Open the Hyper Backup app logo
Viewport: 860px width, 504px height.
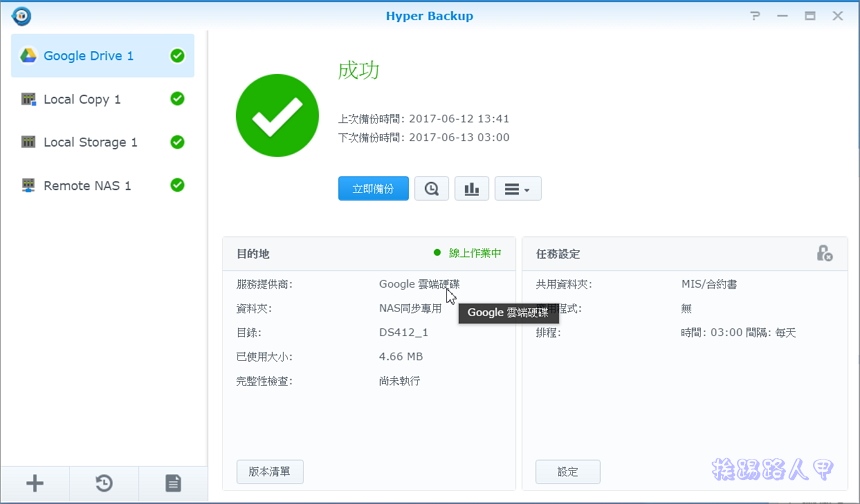pos(21,16)
